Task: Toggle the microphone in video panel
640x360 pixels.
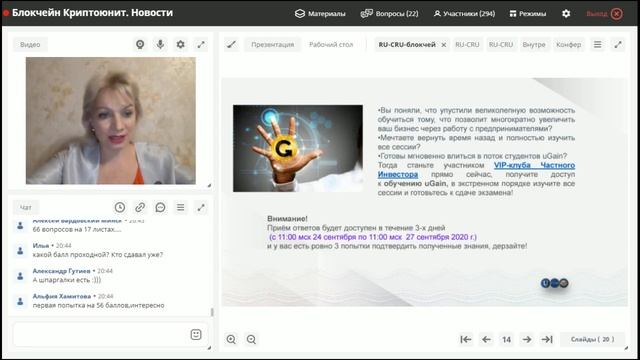Action: click(160, 44)
